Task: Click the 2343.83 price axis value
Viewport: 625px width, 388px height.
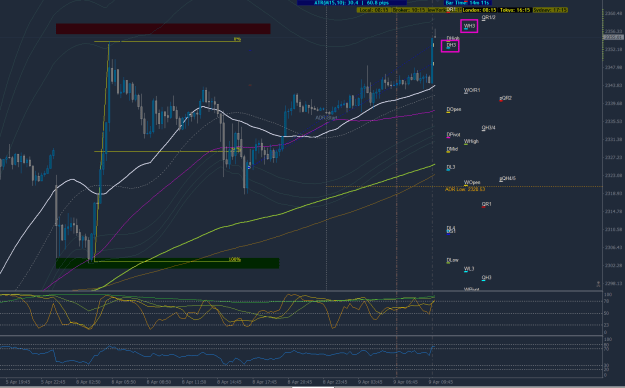Action: click(613, 85)
